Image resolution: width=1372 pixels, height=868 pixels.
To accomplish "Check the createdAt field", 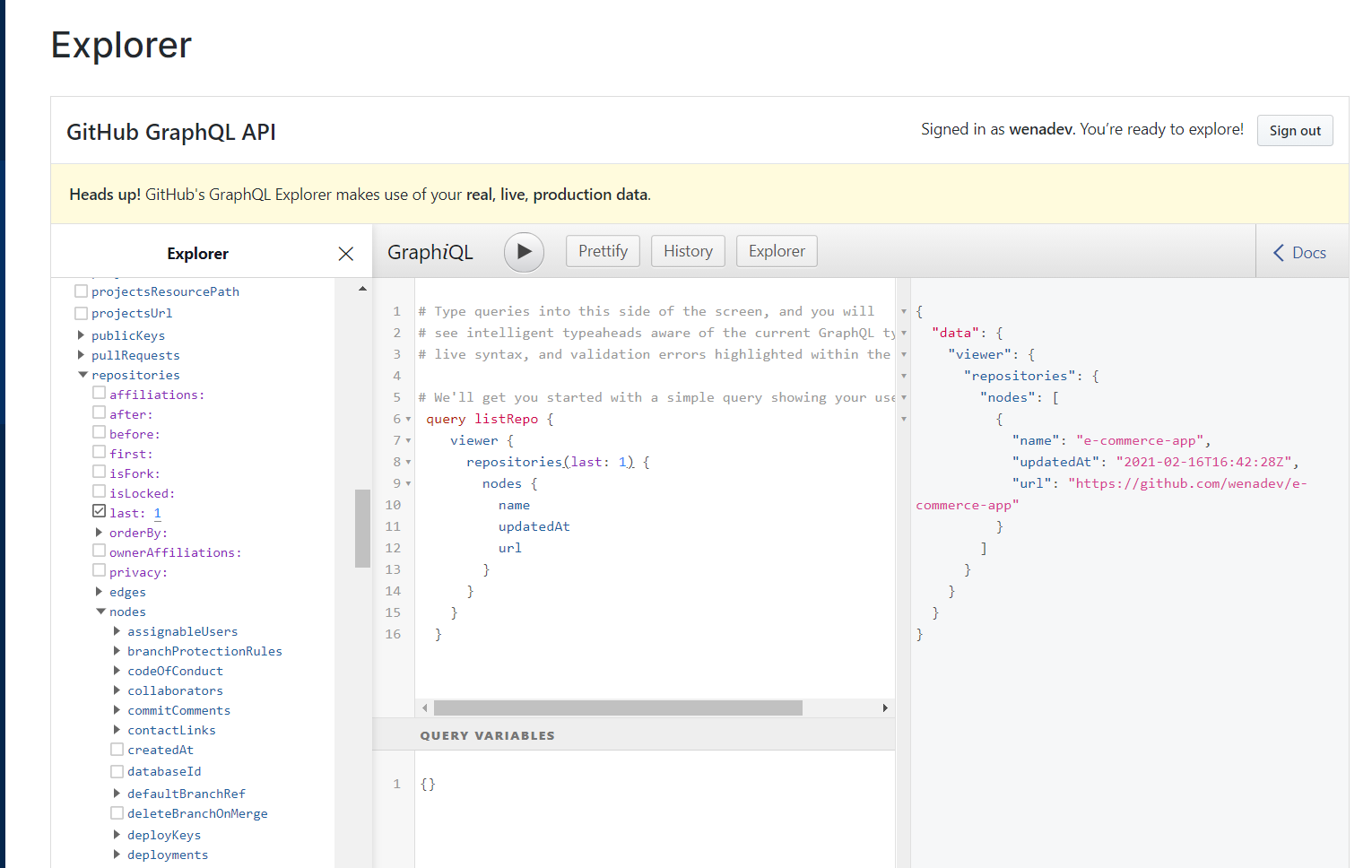I will coord(117,749).
